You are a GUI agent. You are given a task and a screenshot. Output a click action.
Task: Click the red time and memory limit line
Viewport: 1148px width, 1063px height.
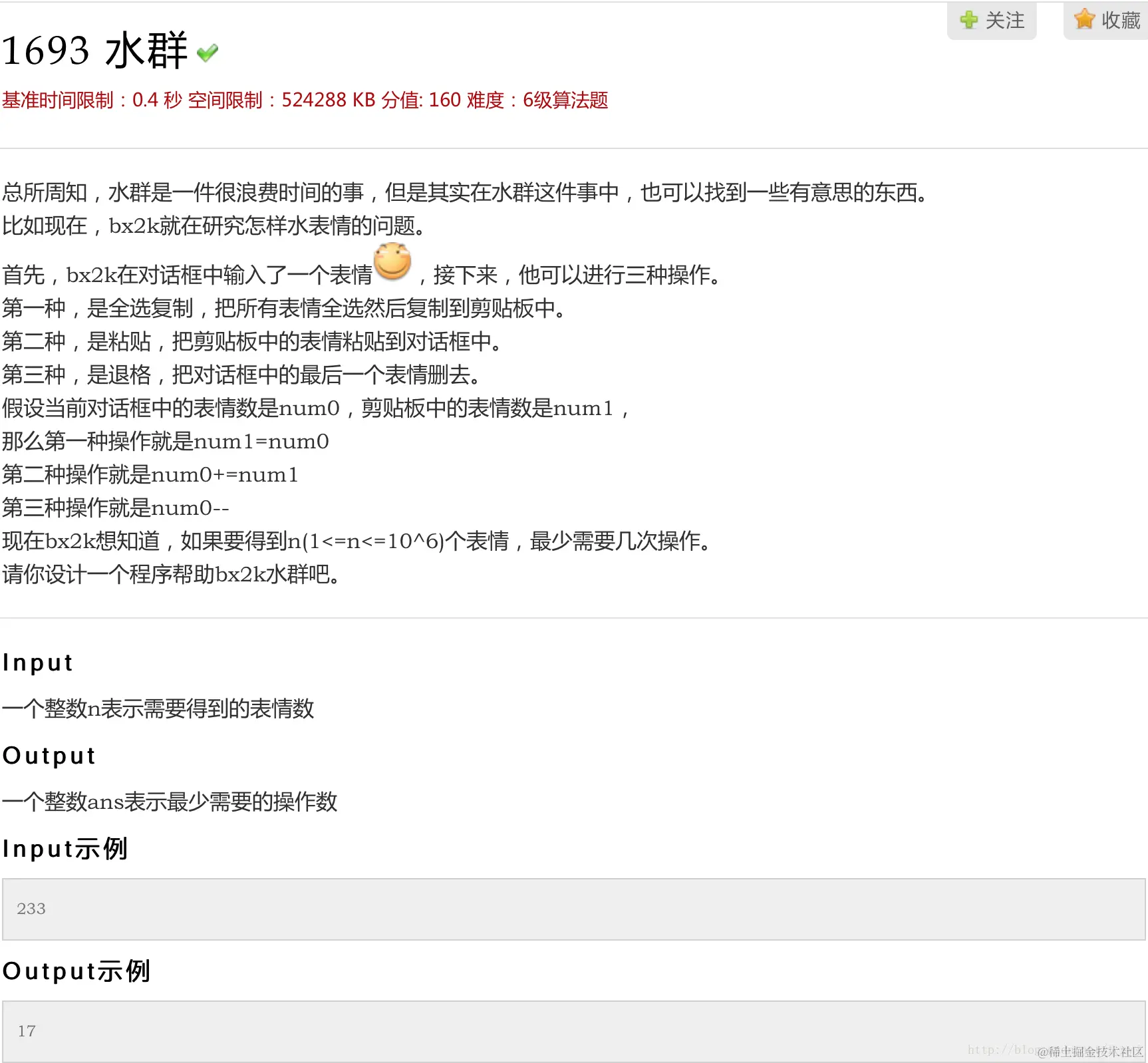click(x=305, y=100)
